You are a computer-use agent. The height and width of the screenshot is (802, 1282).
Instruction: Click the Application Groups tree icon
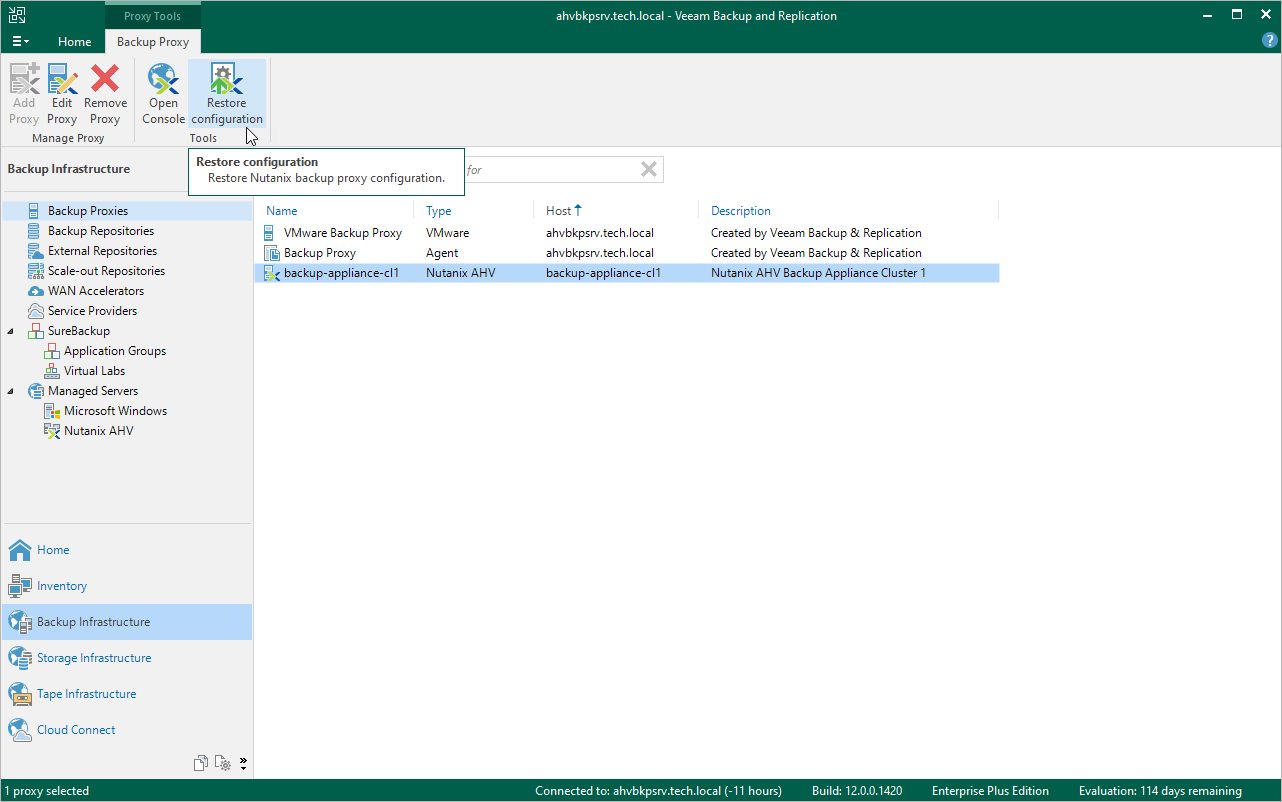click(52, 351)
